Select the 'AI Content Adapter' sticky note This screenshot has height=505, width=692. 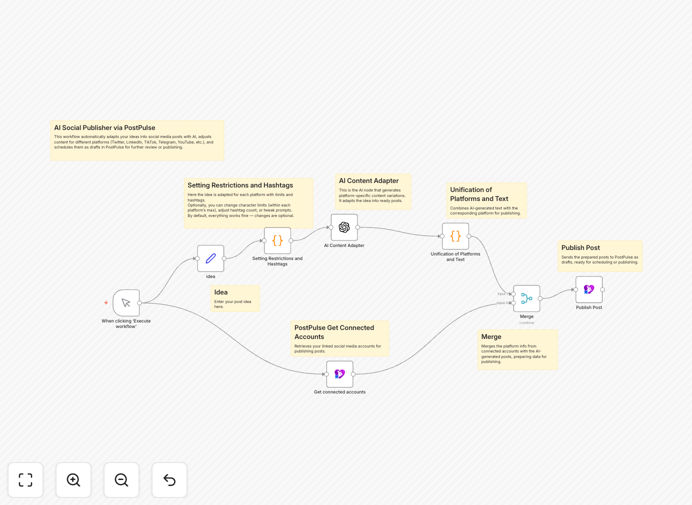(373, 192)
